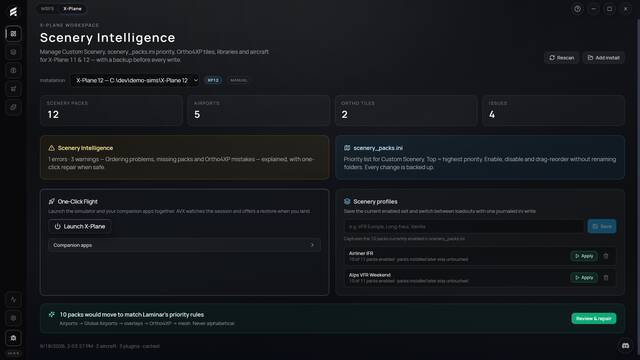The width and height of the screenshot is (640, 360).
Task: Apply the Airliner IFR profile
Action: point(584,256)
